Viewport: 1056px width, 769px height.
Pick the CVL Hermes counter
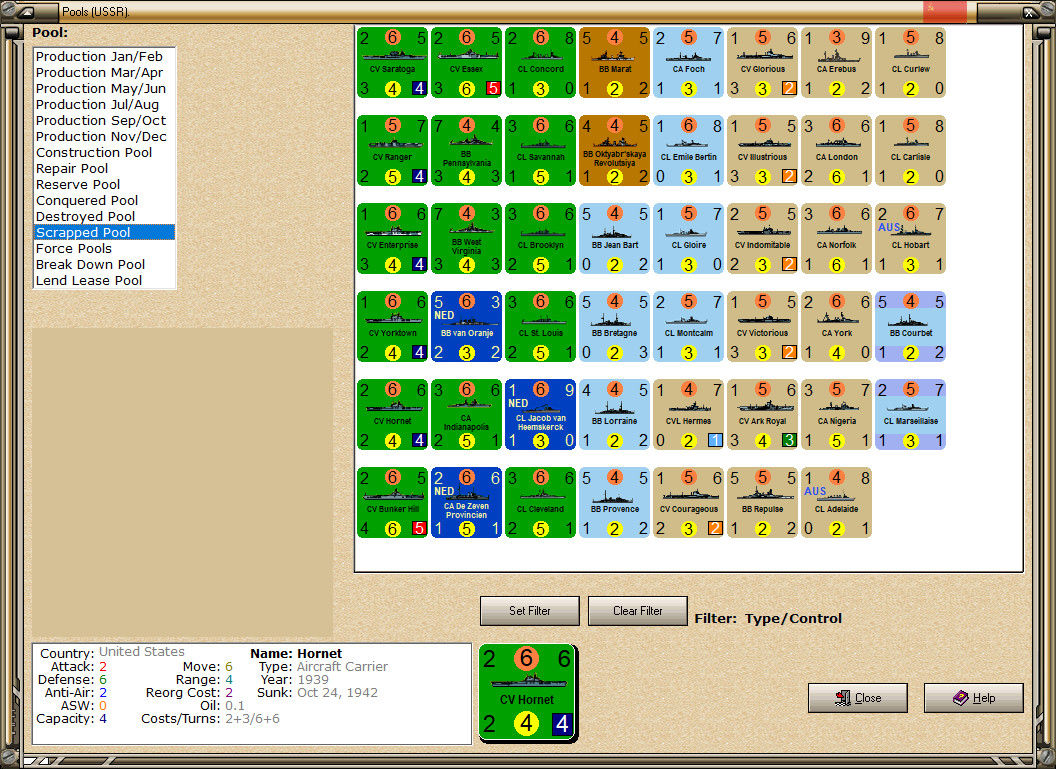[x=688, y=415]
